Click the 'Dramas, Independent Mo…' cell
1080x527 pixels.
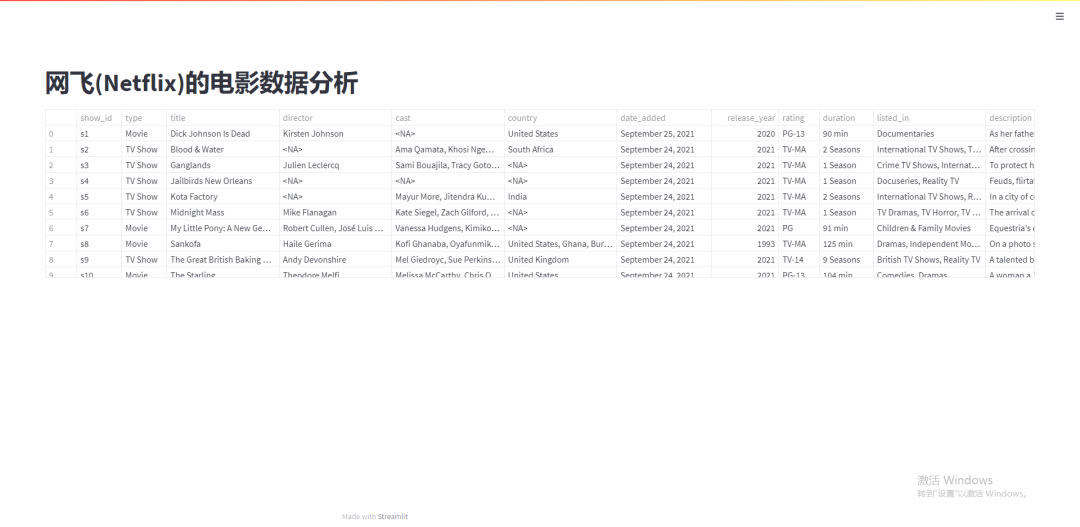tap(930, 244)
